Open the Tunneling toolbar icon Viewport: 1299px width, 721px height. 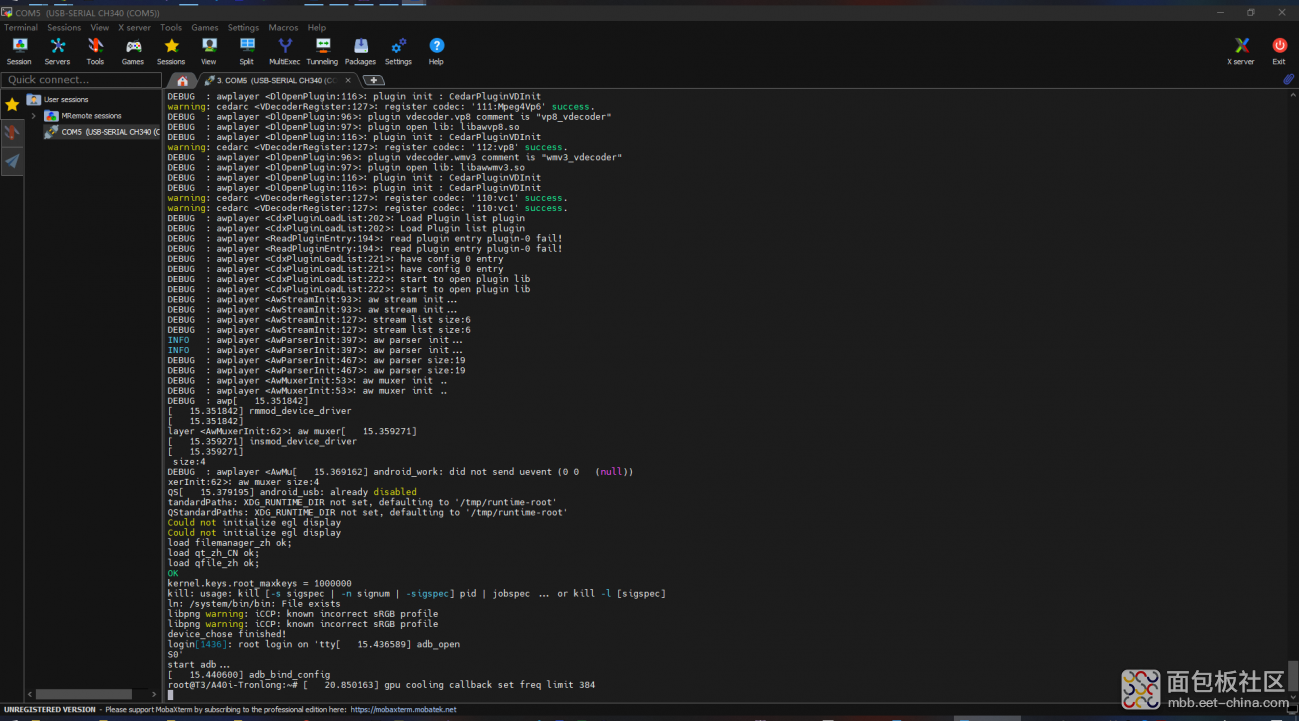tap(322, 51)
